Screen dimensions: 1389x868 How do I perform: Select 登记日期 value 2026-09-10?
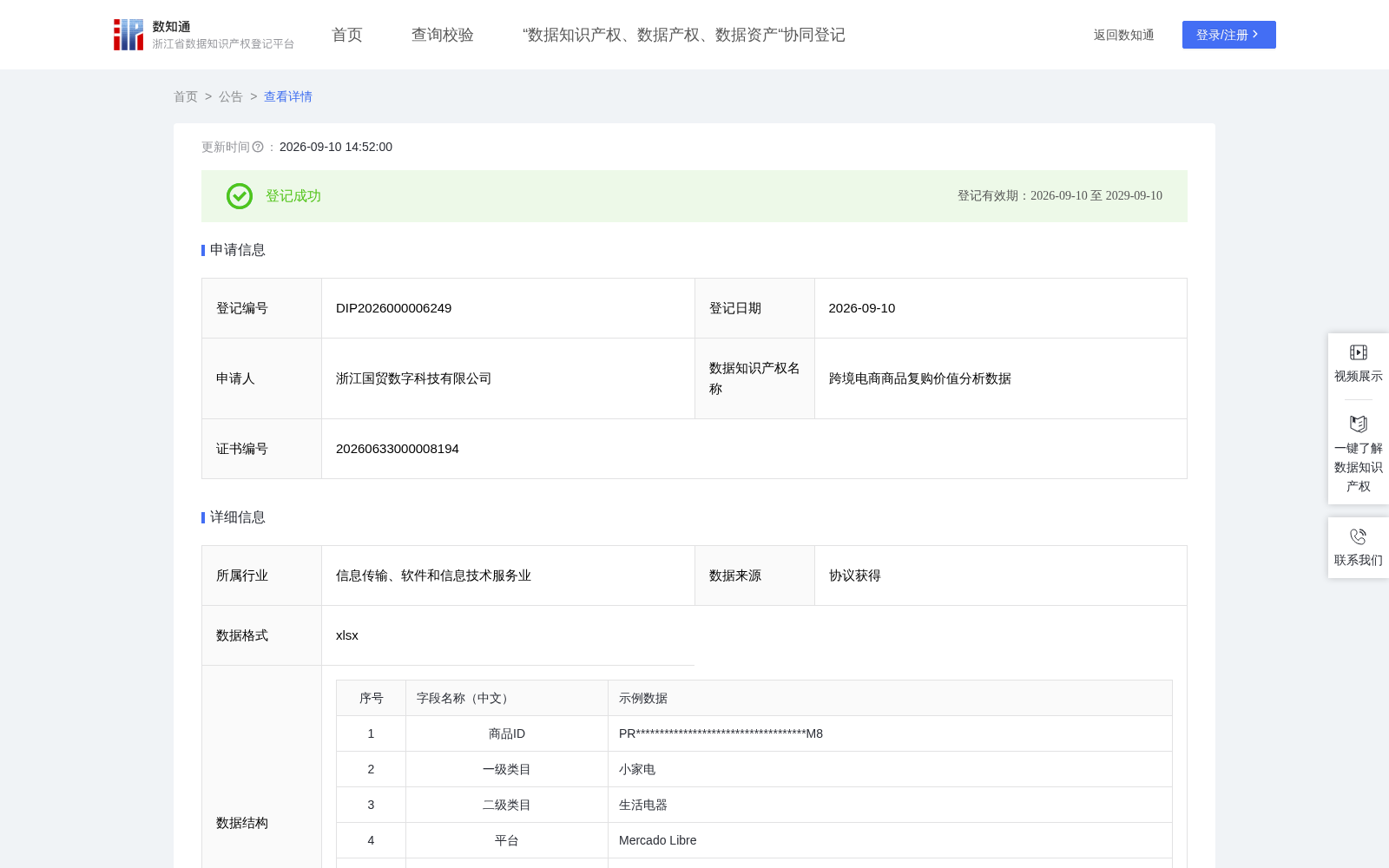point(862,308)
